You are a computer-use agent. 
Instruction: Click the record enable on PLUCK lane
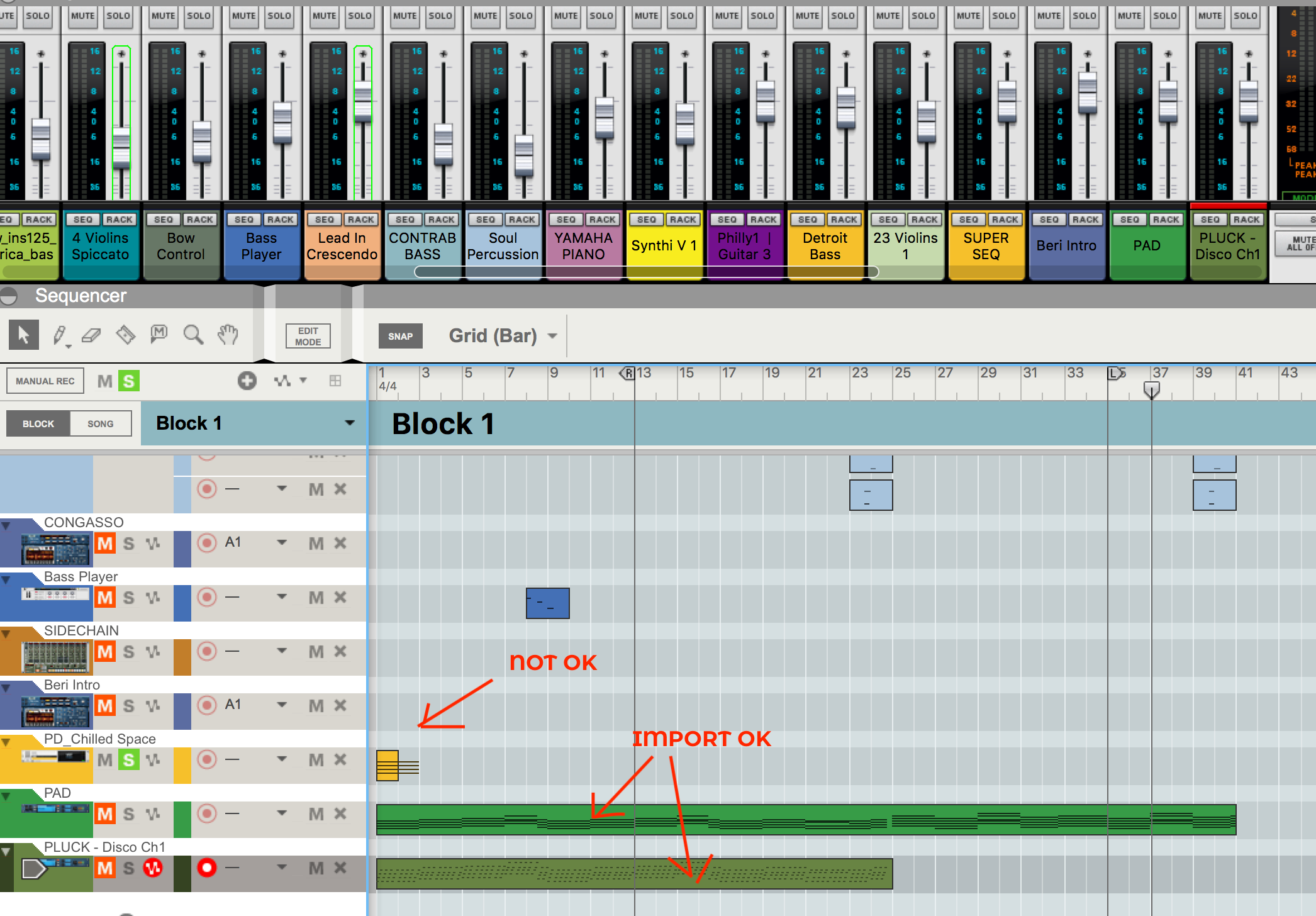[207, 868]
